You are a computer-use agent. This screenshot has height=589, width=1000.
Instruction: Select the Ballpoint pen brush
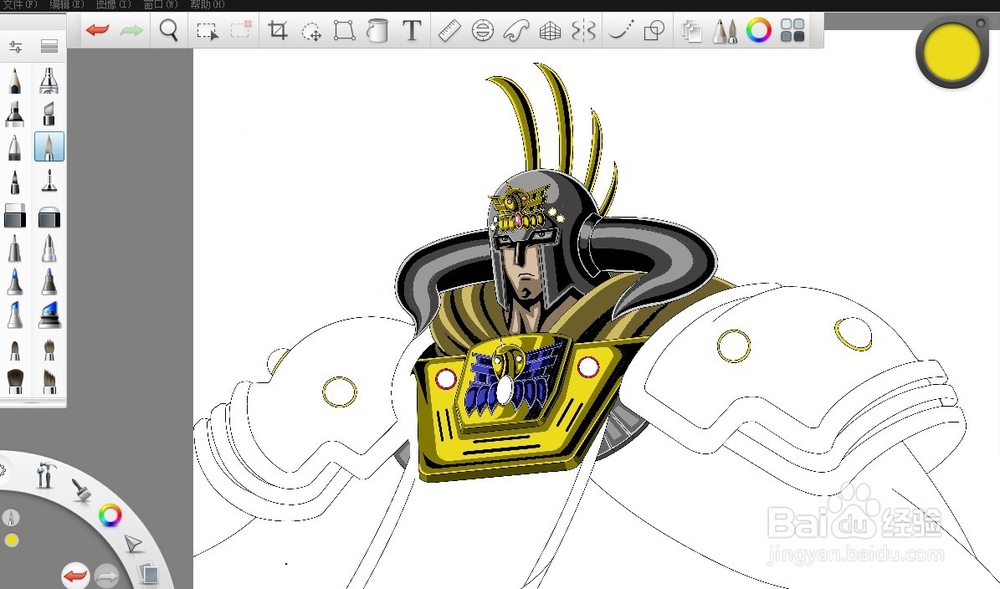15,147
